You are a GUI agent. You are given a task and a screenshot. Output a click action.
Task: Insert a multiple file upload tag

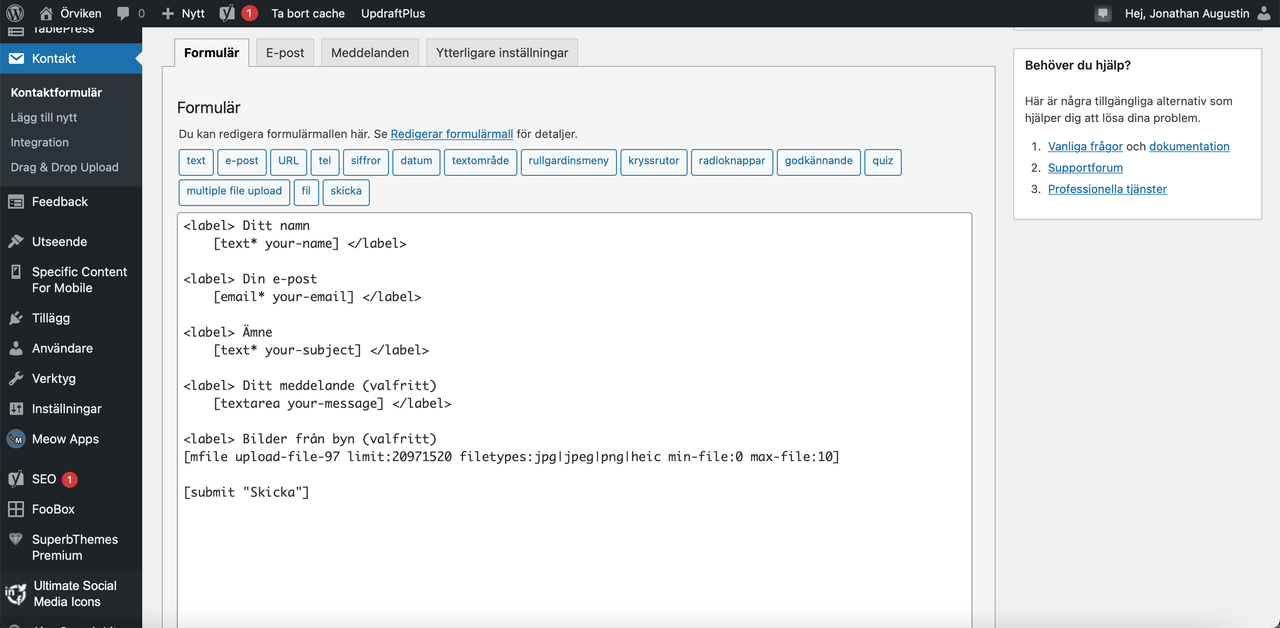coord(234,191)
